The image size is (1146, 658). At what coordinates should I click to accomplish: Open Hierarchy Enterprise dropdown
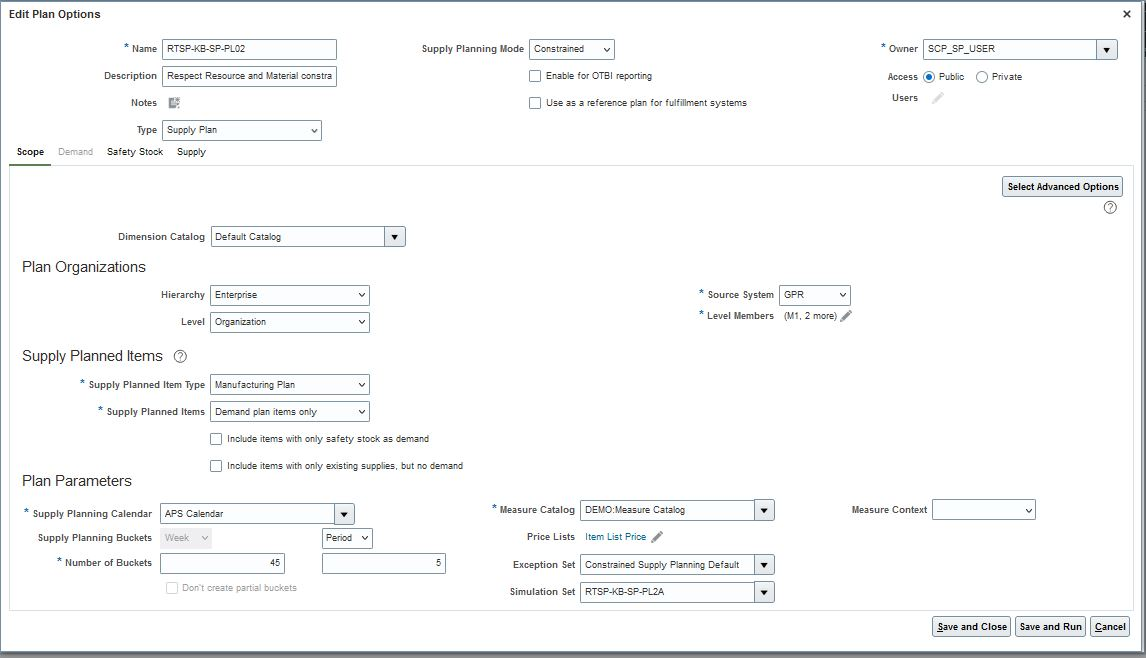[x=289, y=295]
